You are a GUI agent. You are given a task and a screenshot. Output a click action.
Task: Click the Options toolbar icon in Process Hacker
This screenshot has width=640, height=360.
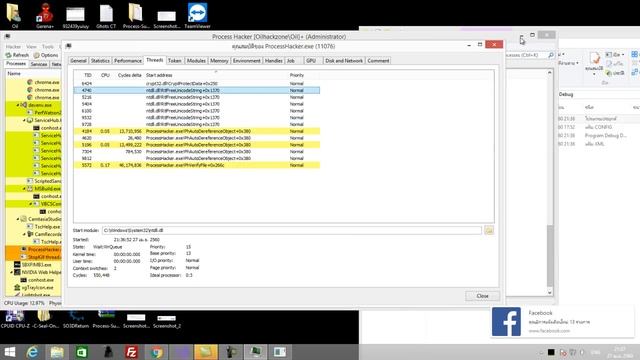(x=37, y=55)
